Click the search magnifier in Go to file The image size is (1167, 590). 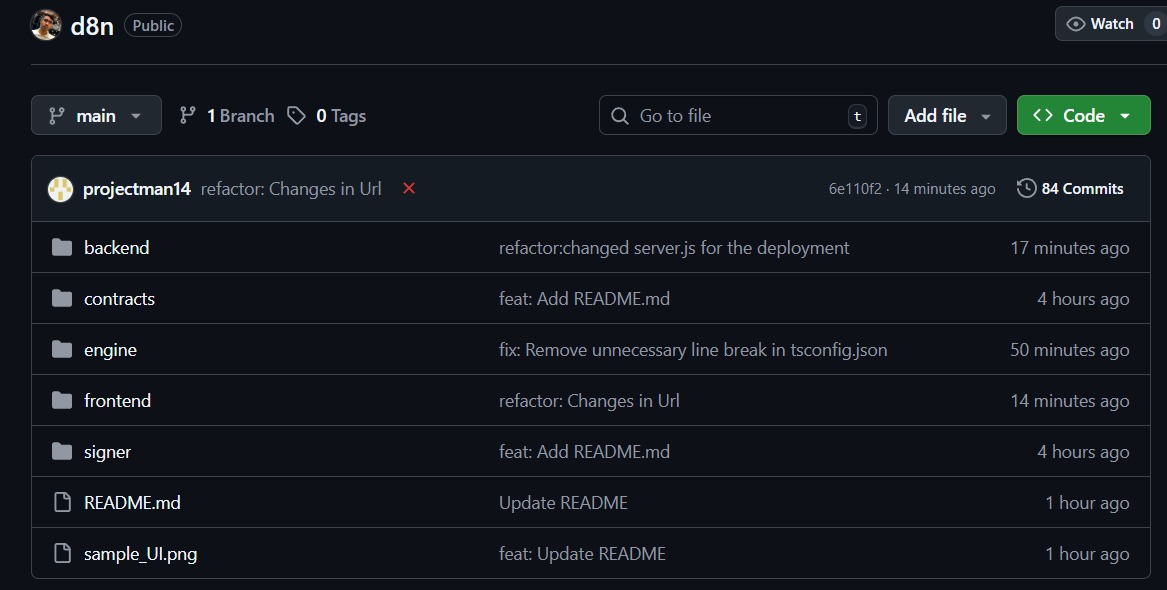[620, 115]
